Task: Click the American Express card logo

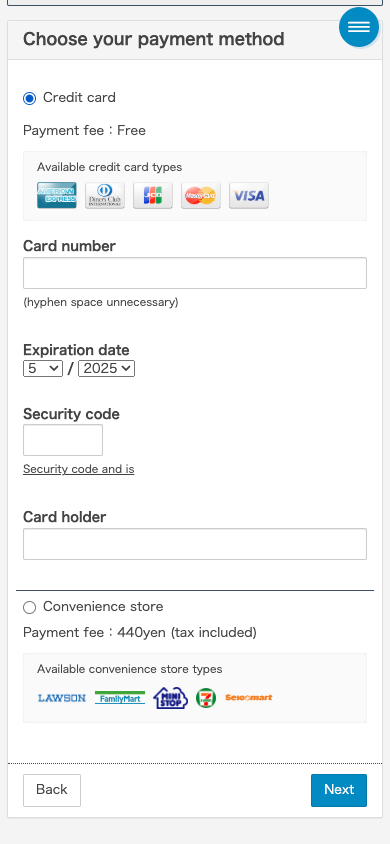Action: tap(56, 195)
